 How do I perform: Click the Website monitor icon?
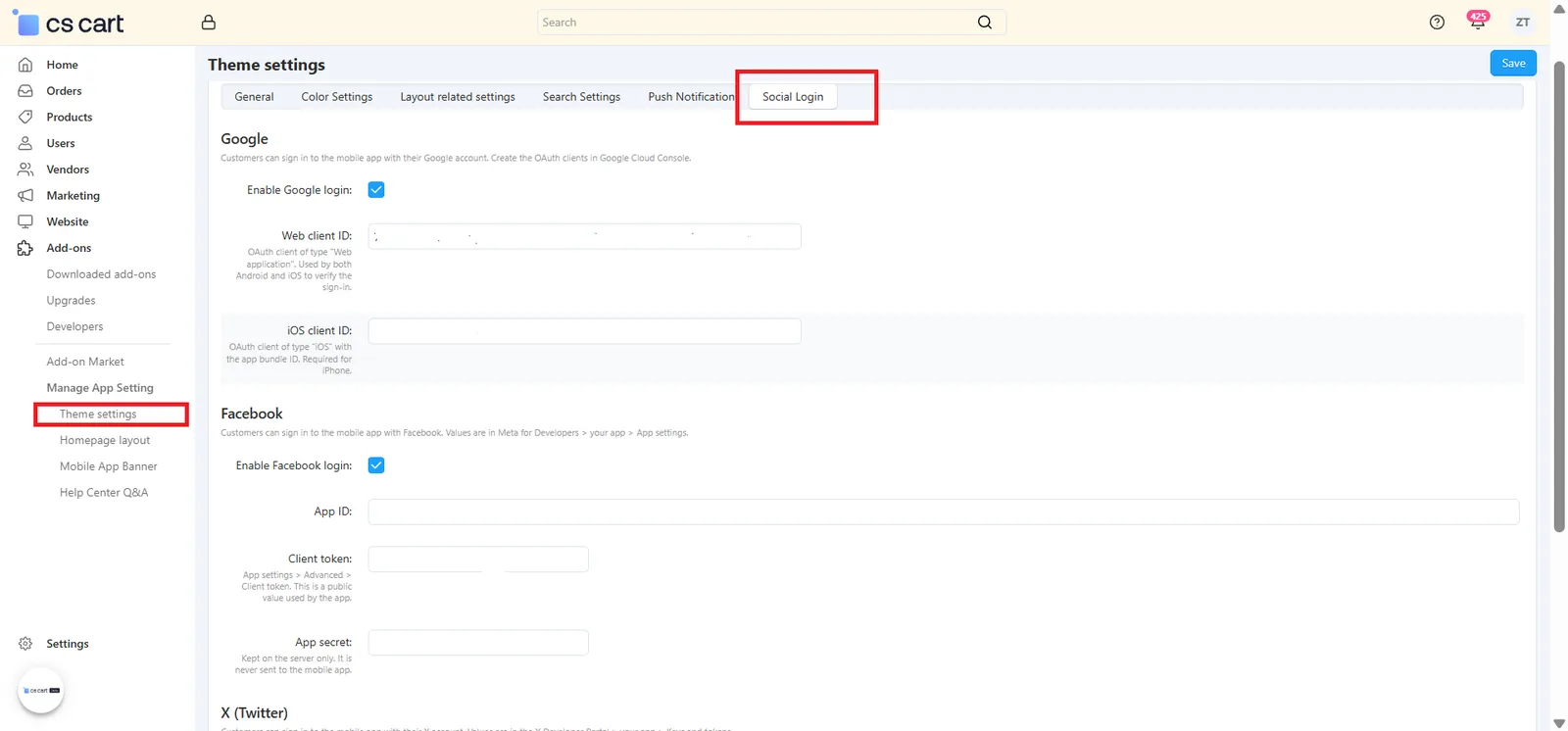pyautogui.click(x=25, y=221)
